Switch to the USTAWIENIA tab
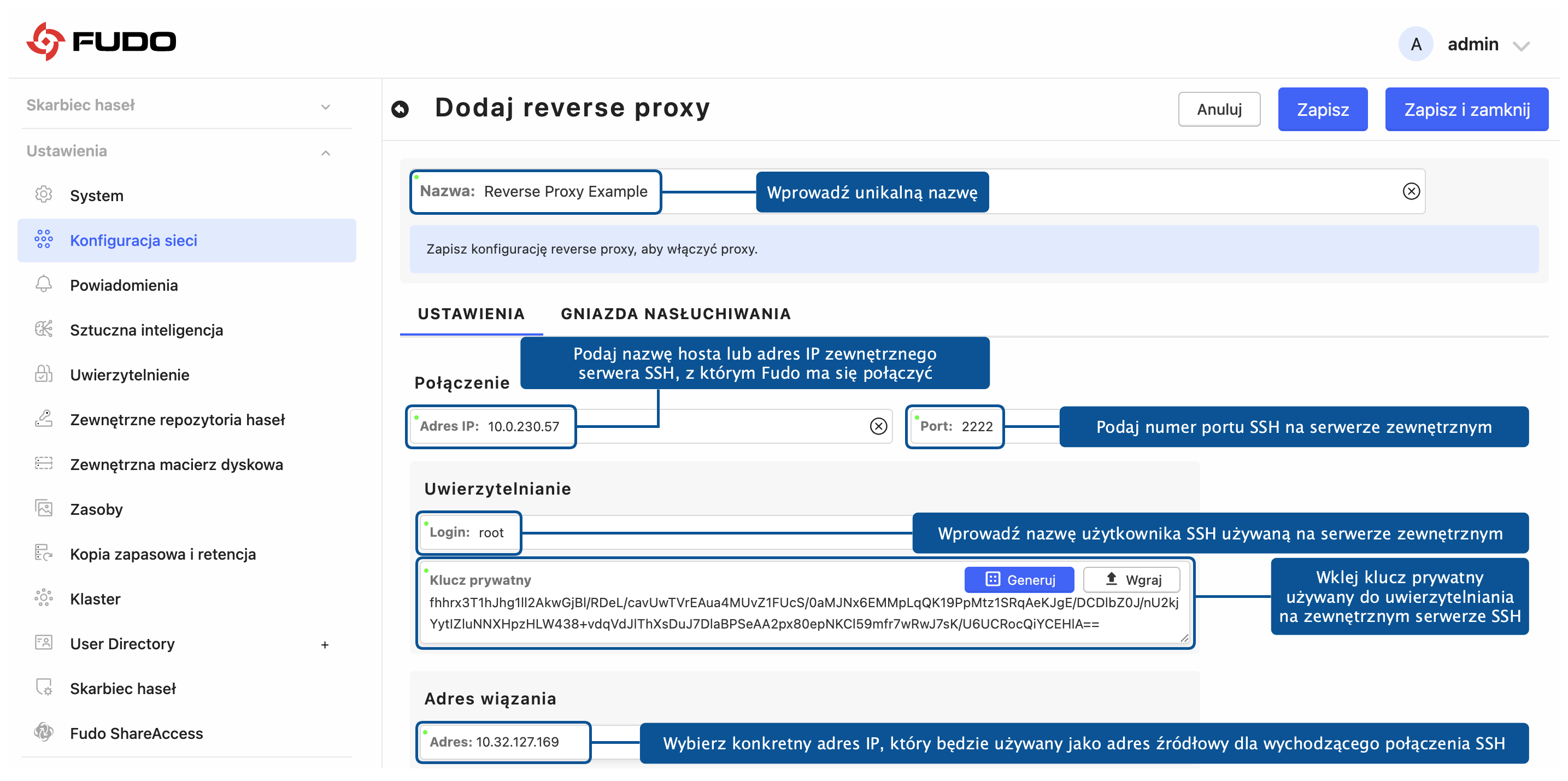 471,314
